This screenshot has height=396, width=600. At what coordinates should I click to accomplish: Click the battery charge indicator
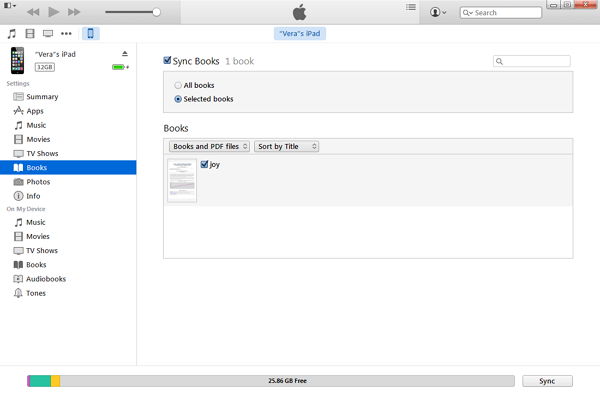(120, 67)
